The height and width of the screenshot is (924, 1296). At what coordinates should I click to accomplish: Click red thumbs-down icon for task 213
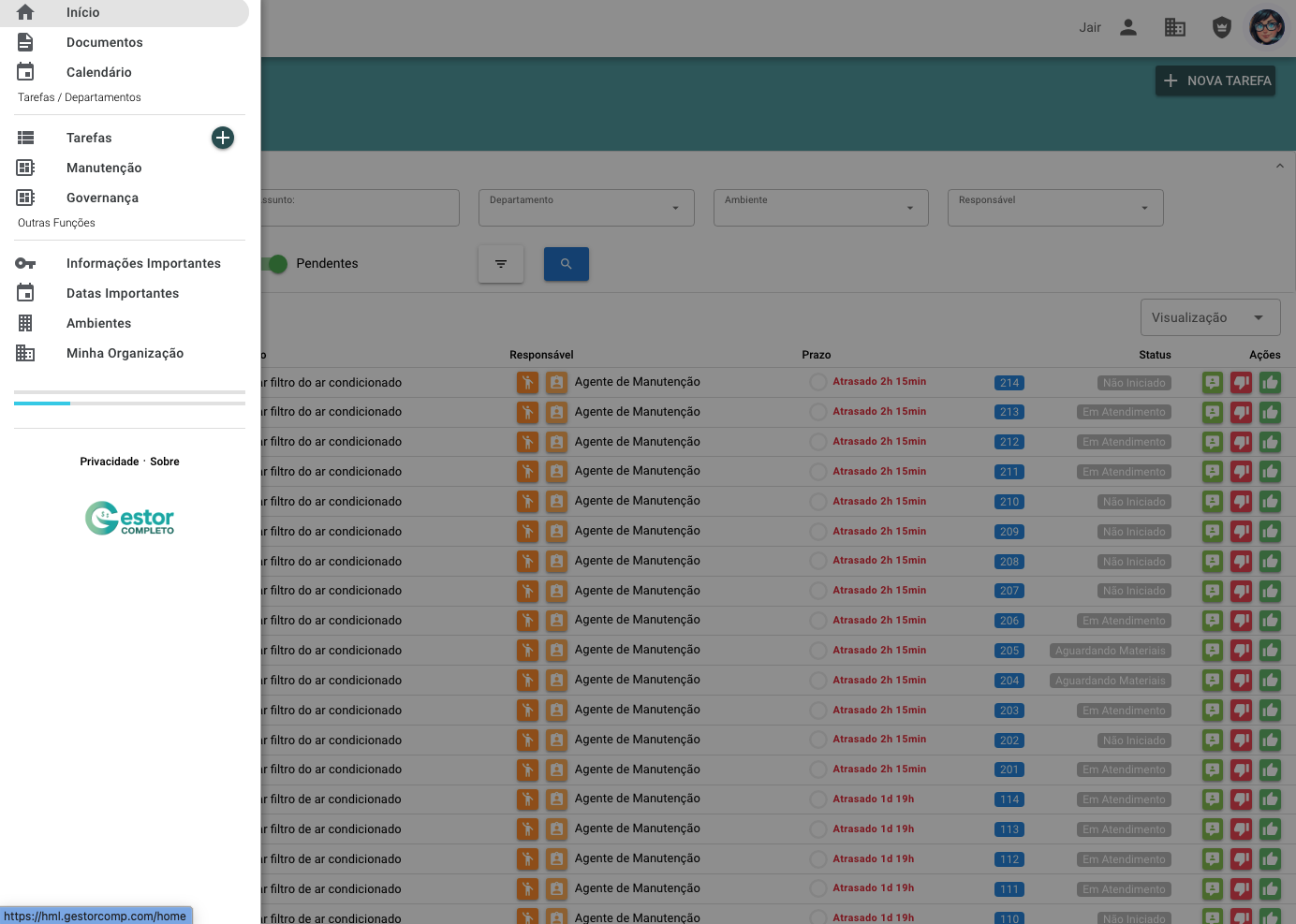pos(1241,412)
